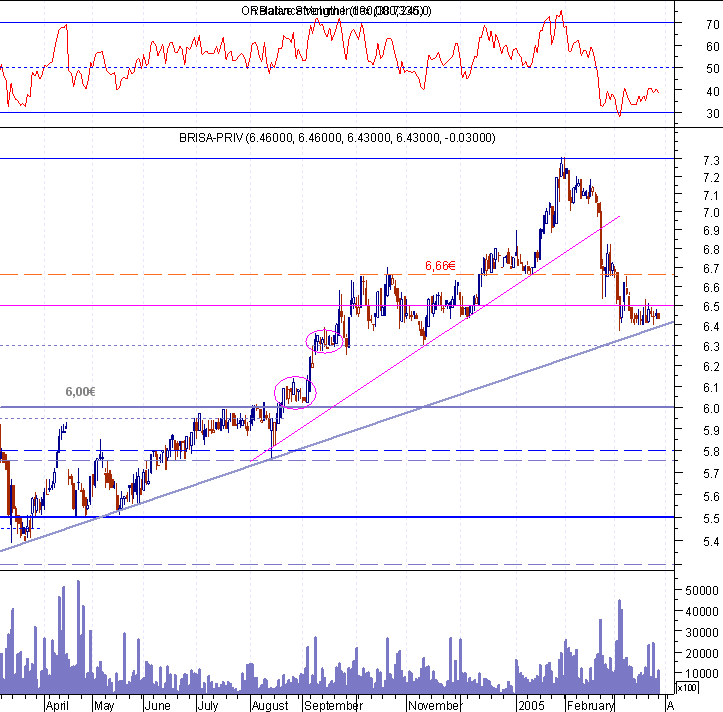
Task: Click the 60 level on the RSI scale
Action: (713, 47)
